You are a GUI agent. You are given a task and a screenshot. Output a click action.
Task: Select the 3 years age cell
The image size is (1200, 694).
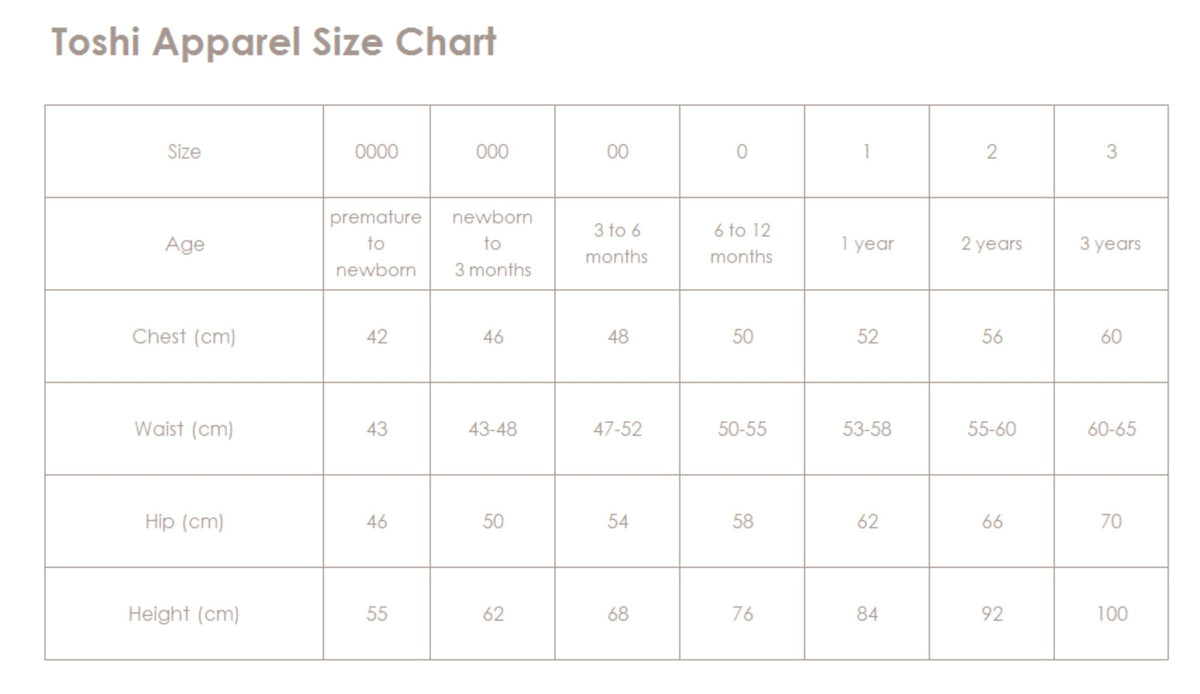(x=1110, y=244)
